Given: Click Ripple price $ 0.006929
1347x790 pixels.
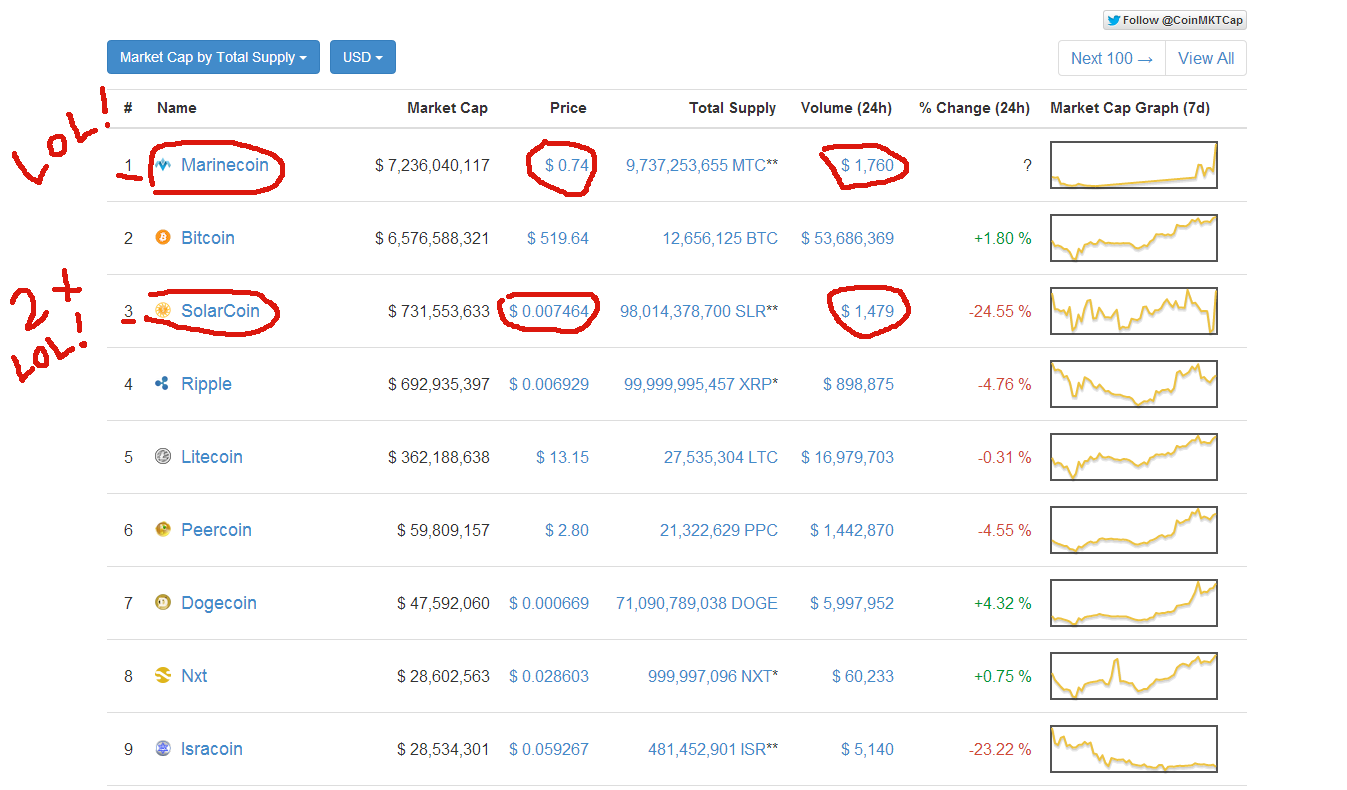Looking at the screenshot, I should tap(549, 384).
